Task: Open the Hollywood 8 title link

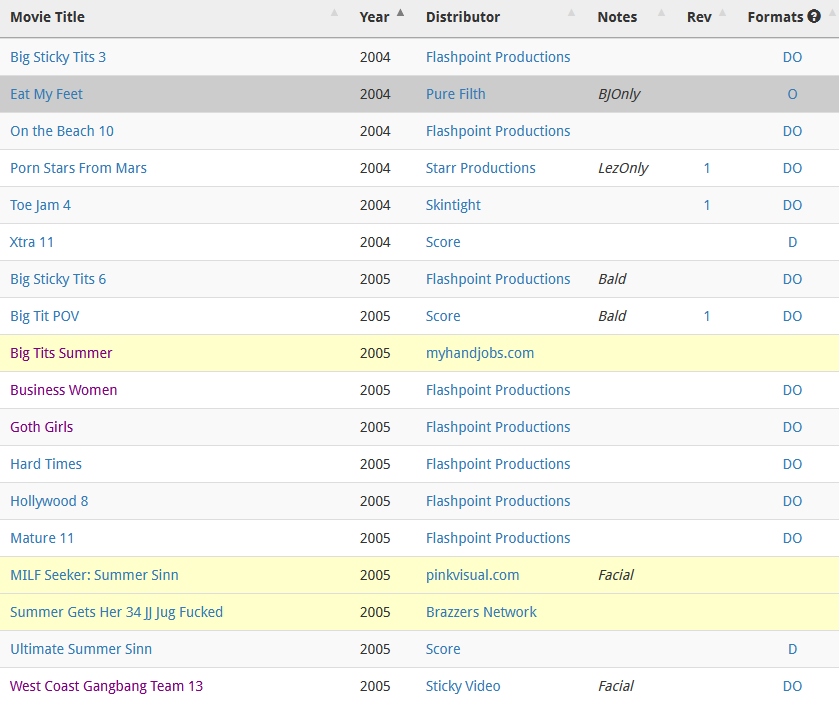Action: point(49,501)
